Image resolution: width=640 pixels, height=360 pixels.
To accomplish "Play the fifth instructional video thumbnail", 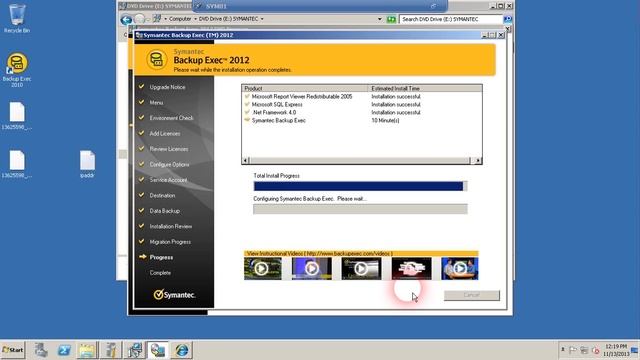I will pos(460,269).
